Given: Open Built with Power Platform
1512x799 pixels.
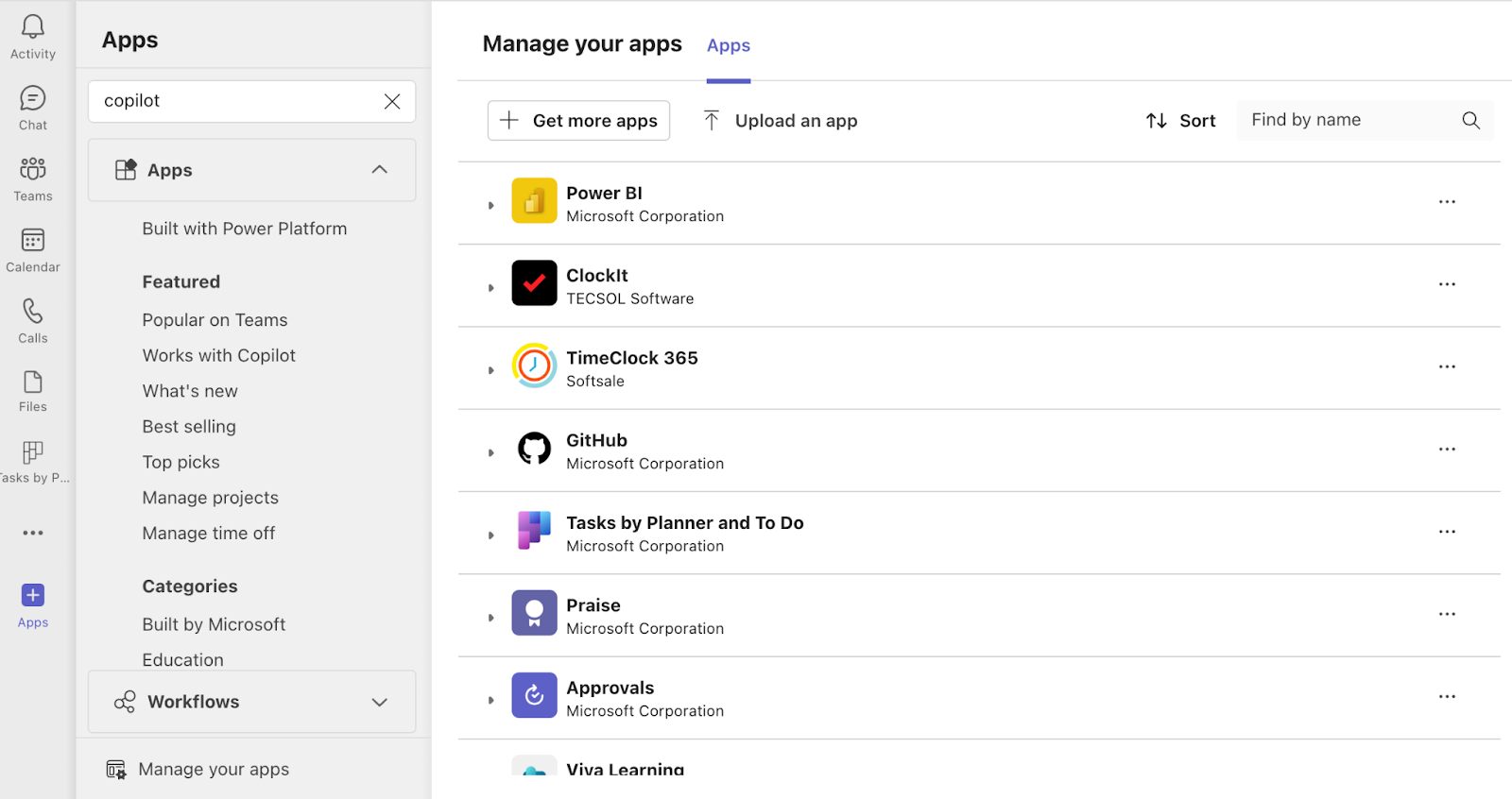Looking at the screenshot, I should pos(245,229).
